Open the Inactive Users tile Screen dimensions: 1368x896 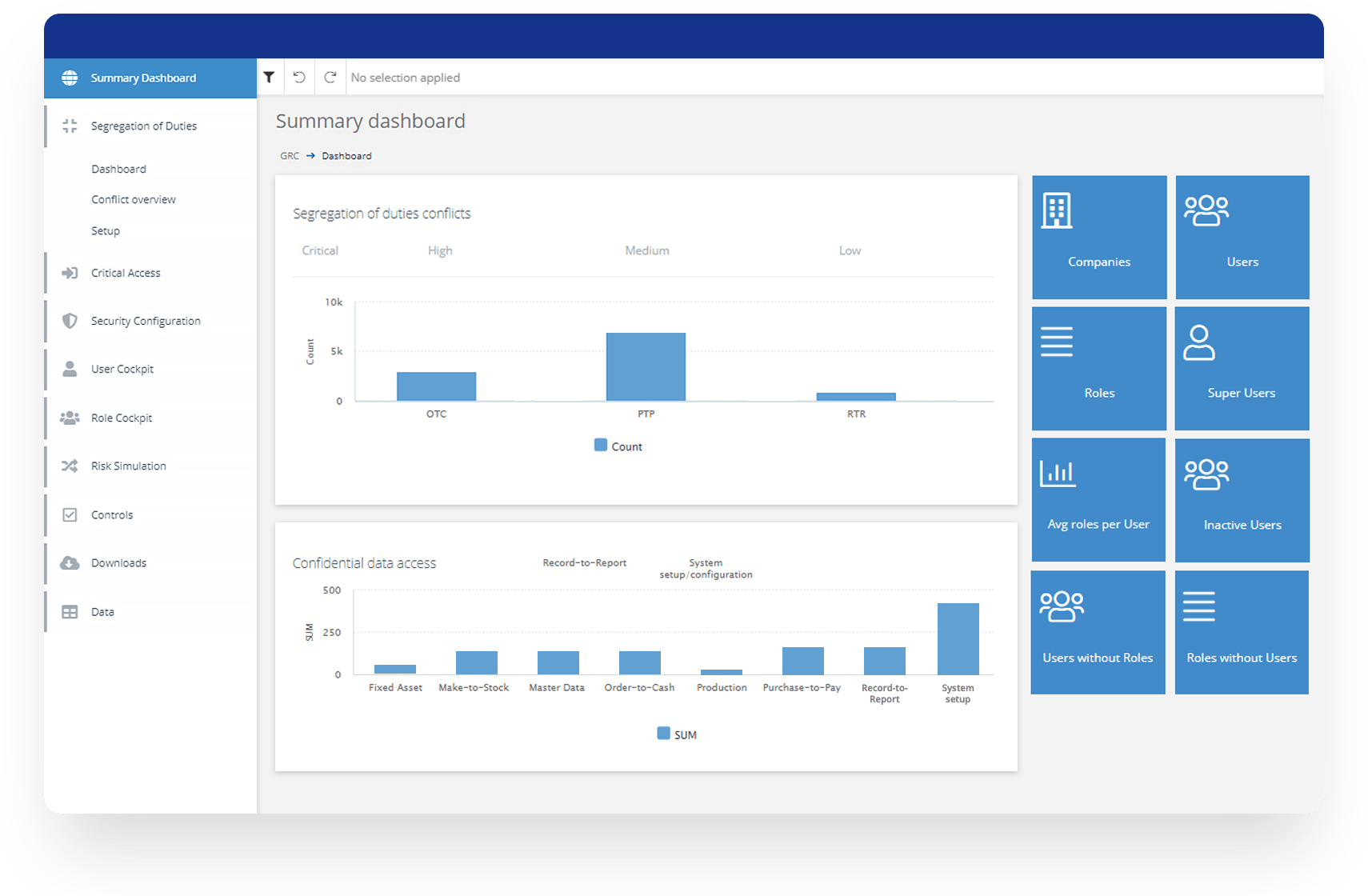(x=1242, y=500)
